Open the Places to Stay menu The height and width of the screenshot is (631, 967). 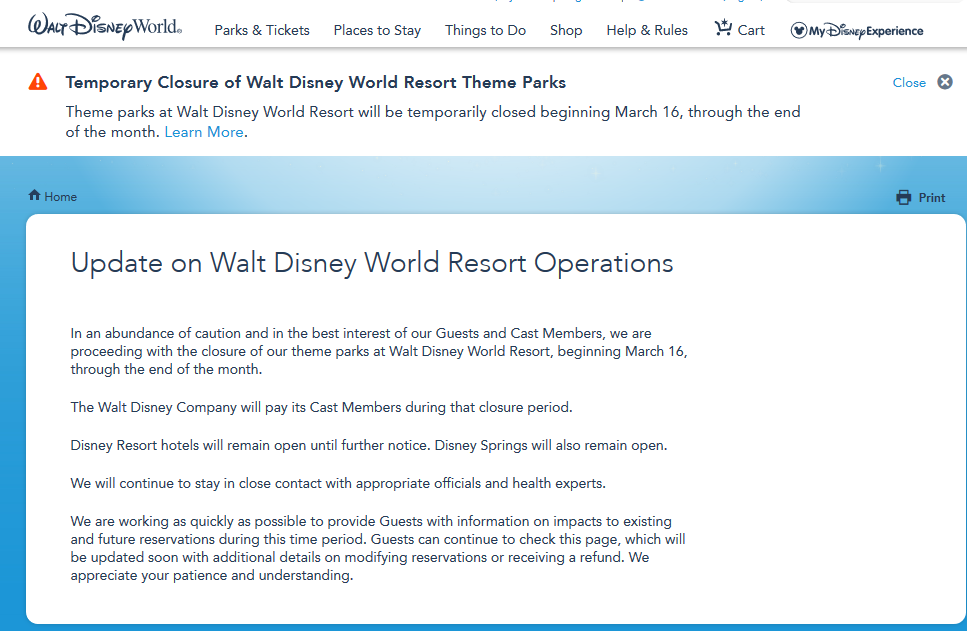coord(377,30)
